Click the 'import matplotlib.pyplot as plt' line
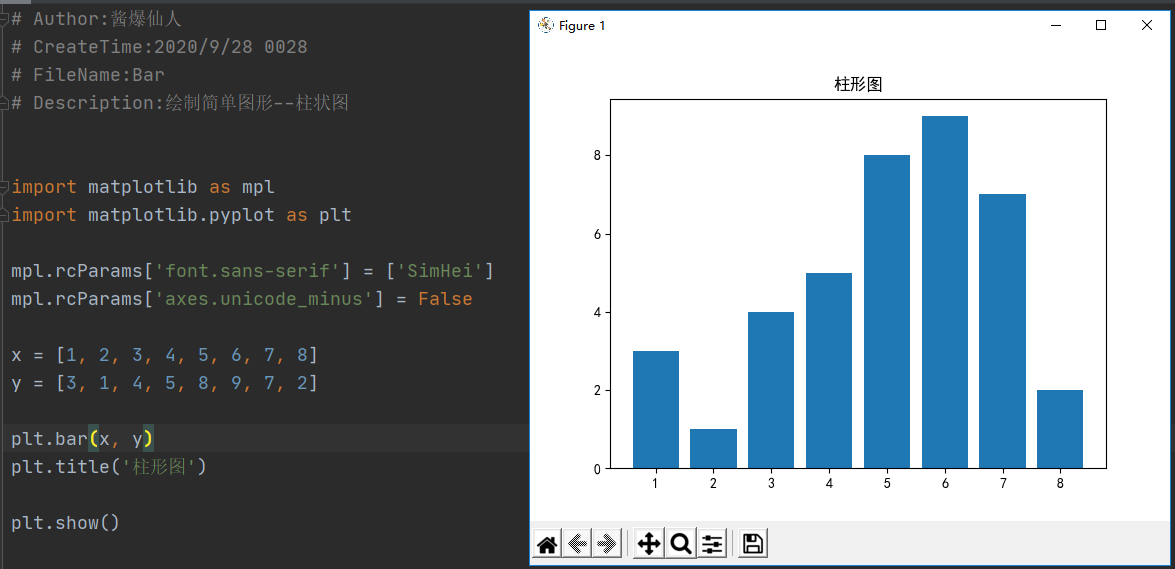The height and width of the screenshot is (569, 1175). 181,215
